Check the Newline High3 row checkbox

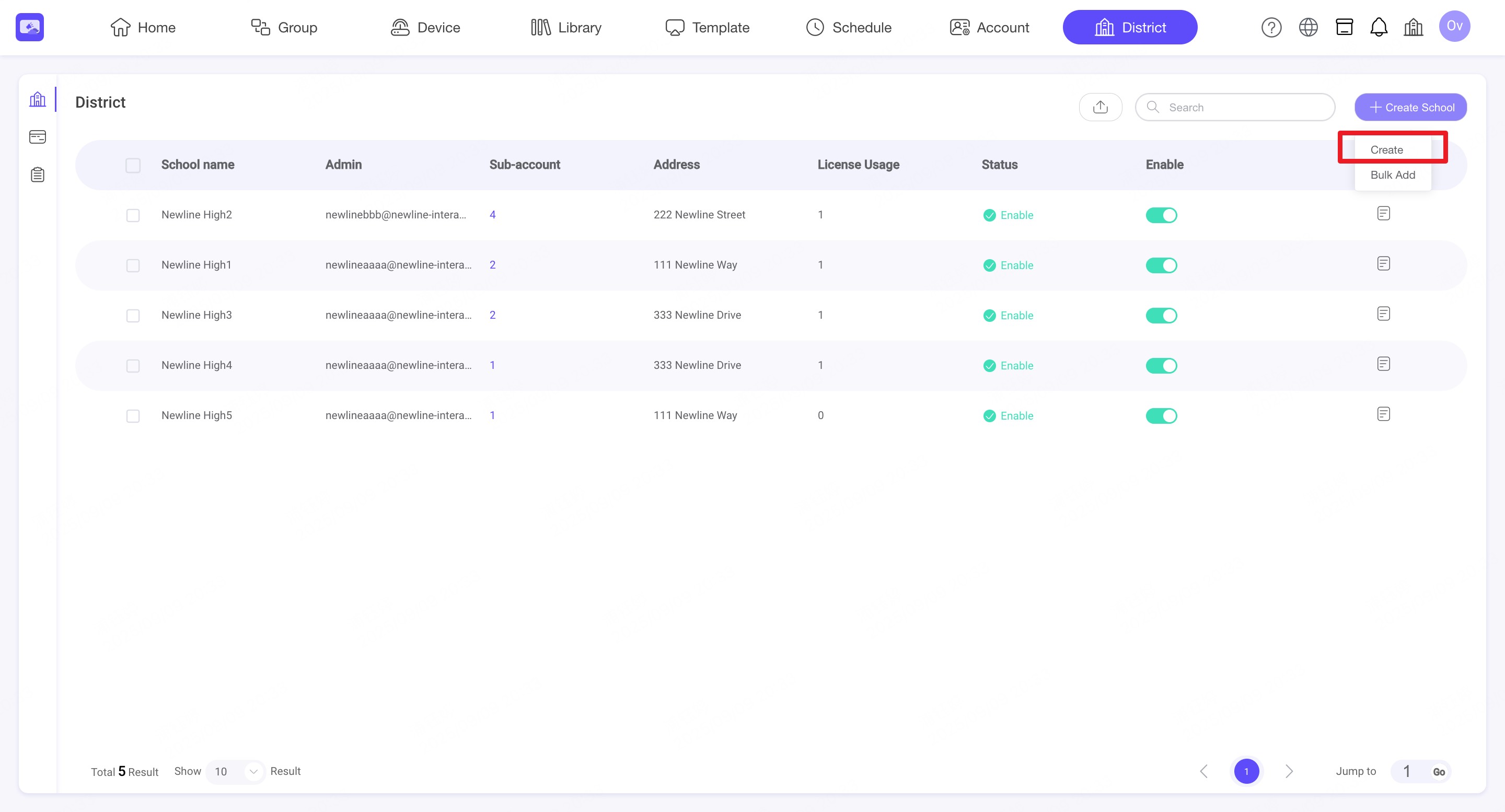tap(133, 316)
